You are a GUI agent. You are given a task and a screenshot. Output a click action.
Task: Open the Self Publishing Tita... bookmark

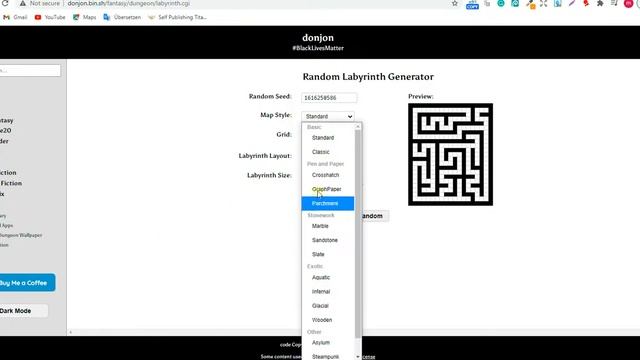[x=177, y=17]
